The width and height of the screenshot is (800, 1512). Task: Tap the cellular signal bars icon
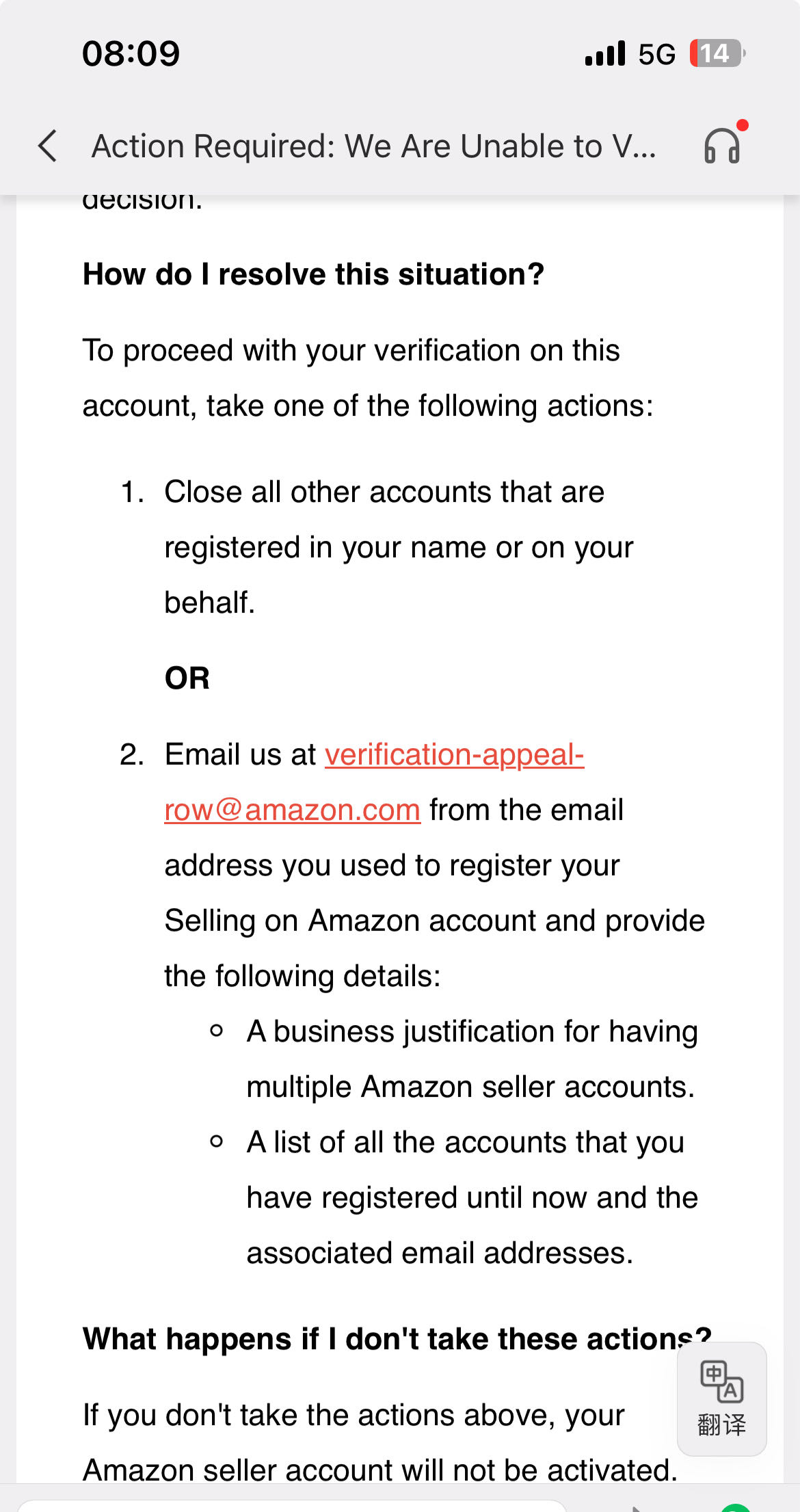click(x=605, y=53)
